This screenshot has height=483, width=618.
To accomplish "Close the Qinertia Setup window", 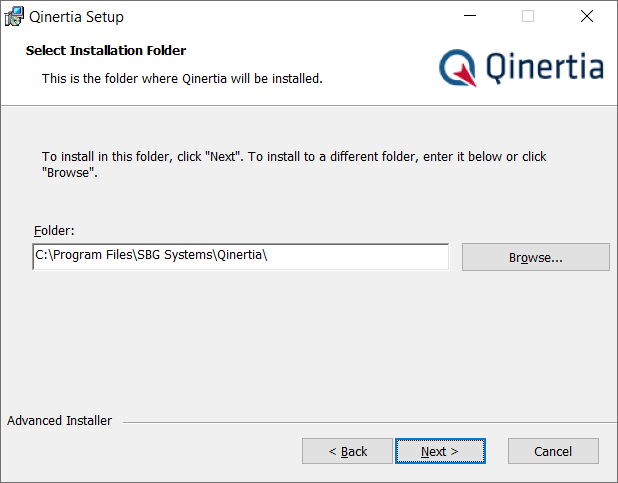I will 587,17.
